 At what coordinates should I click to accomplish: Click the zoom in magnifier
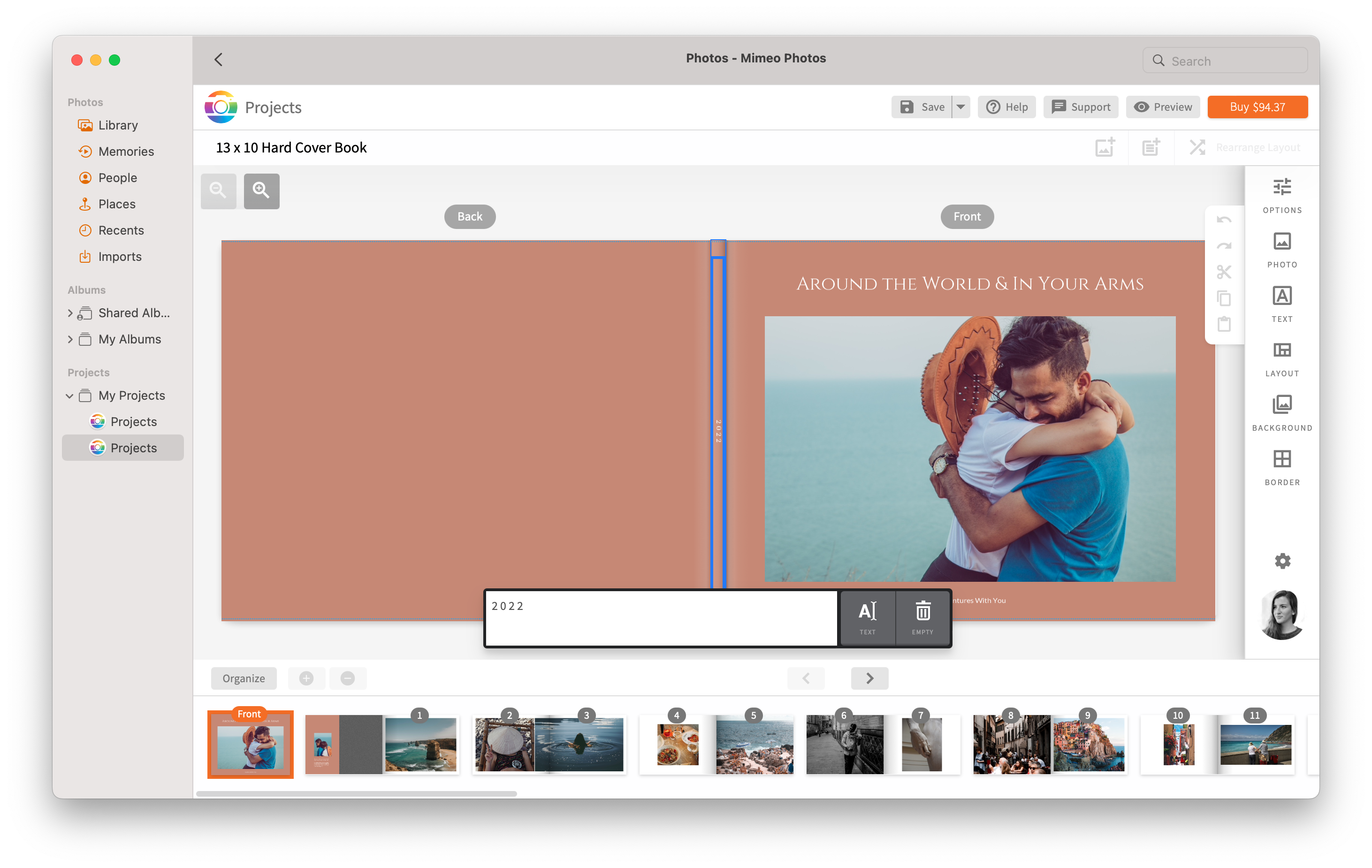(261, 191)
